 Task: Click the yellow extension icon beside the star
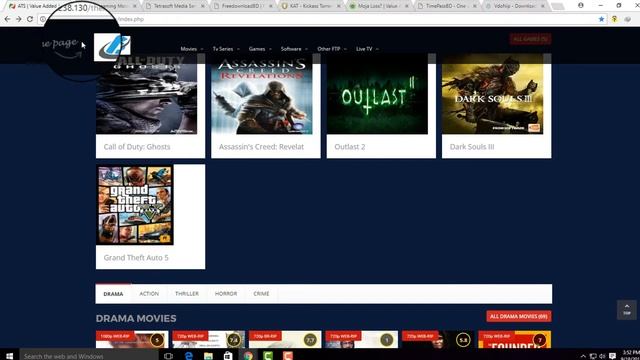[x=614, y=19]
